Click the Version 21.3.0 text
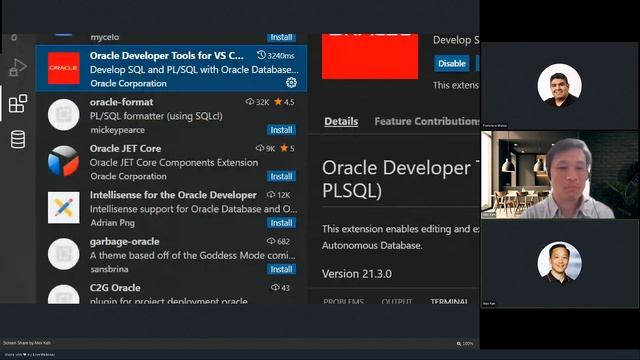640x360 pixels. pyautogui.click(x=357, y=274)
